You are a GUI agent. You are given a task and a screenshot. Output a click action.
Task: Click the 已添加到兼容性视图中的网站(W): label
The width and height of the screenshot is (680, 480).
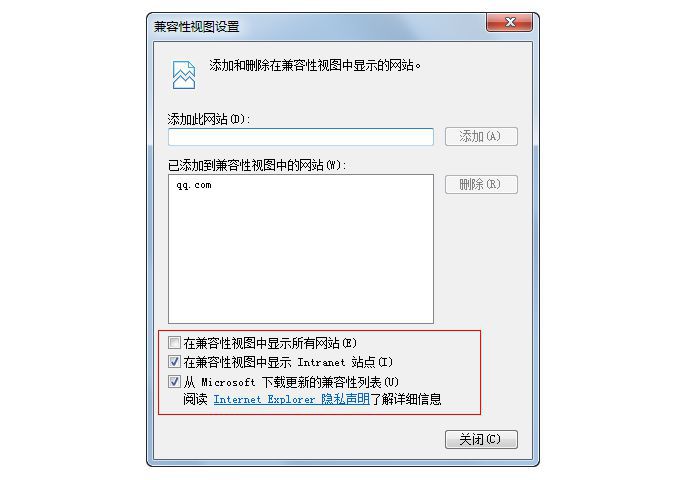point(257,165)
